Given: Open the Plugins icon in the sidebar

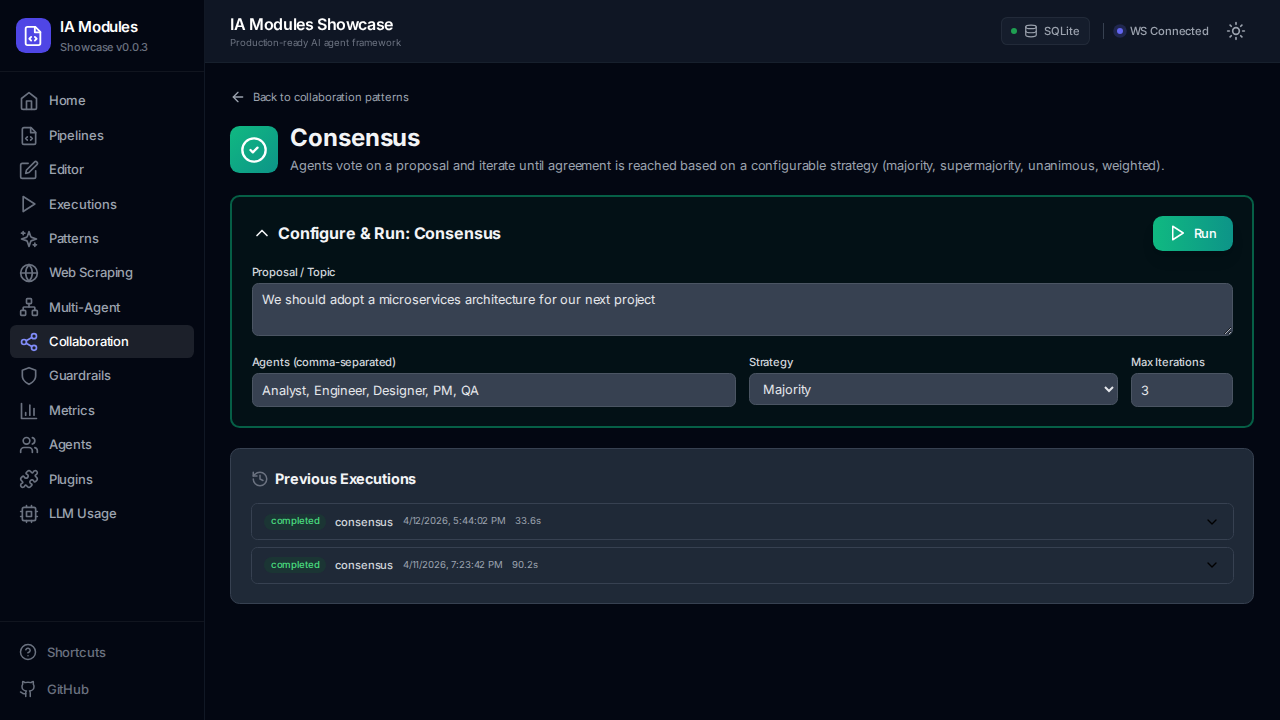Looking at the screenshot, I should click(31, 479).
